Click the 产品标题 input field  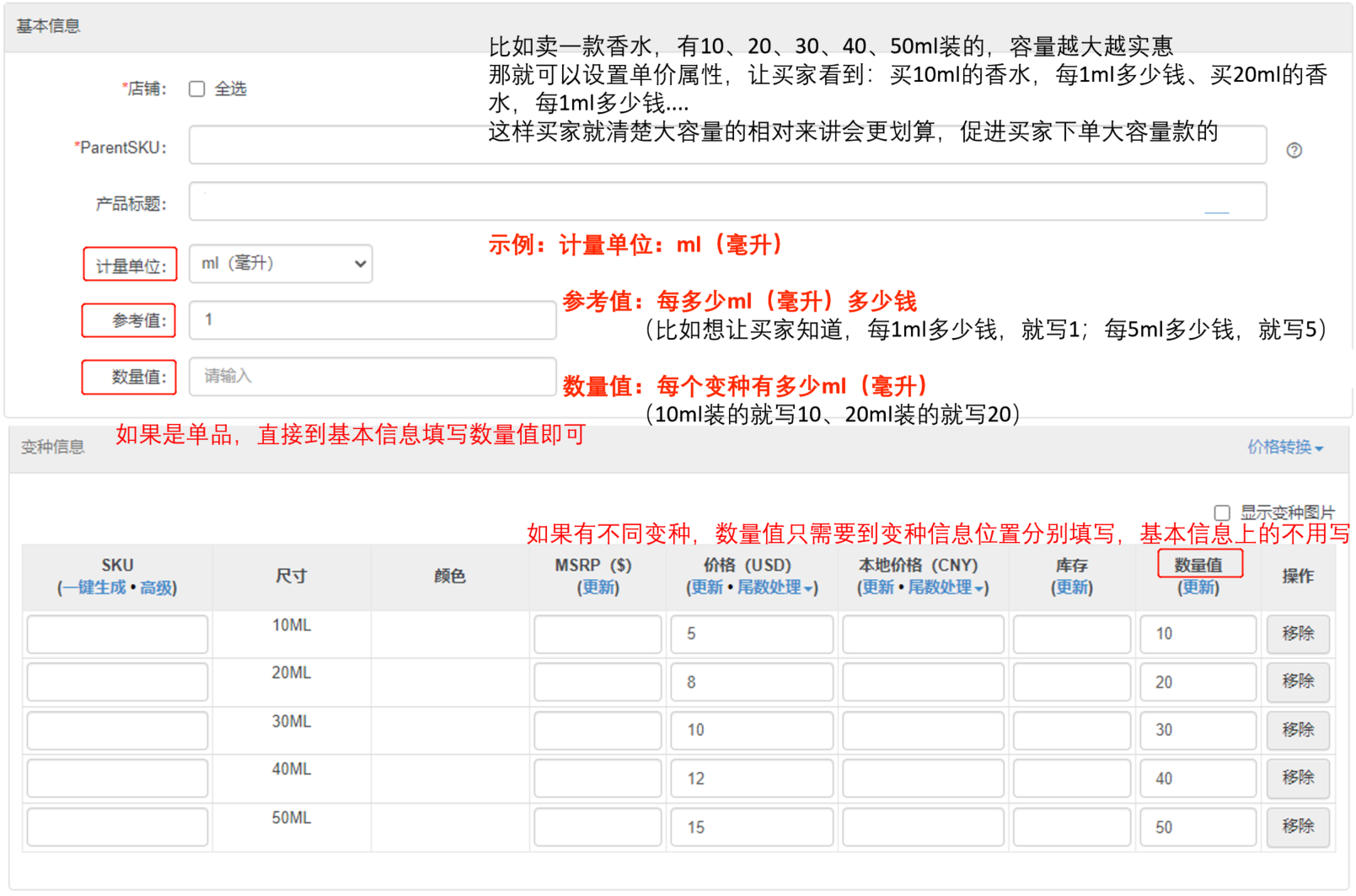728,201
